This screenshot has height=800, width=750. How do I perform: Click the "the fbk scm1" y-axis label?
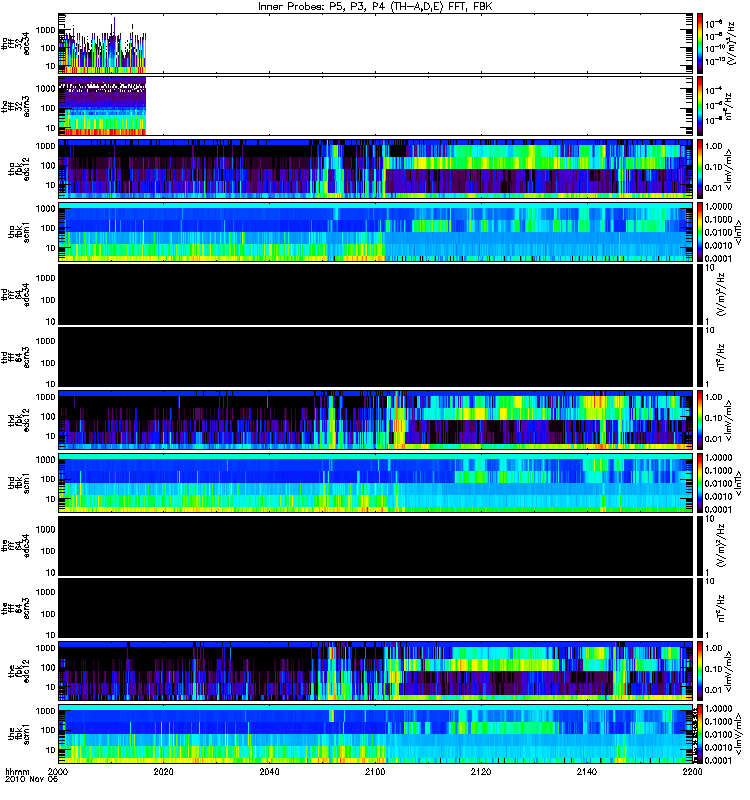[x=19, y=734]
